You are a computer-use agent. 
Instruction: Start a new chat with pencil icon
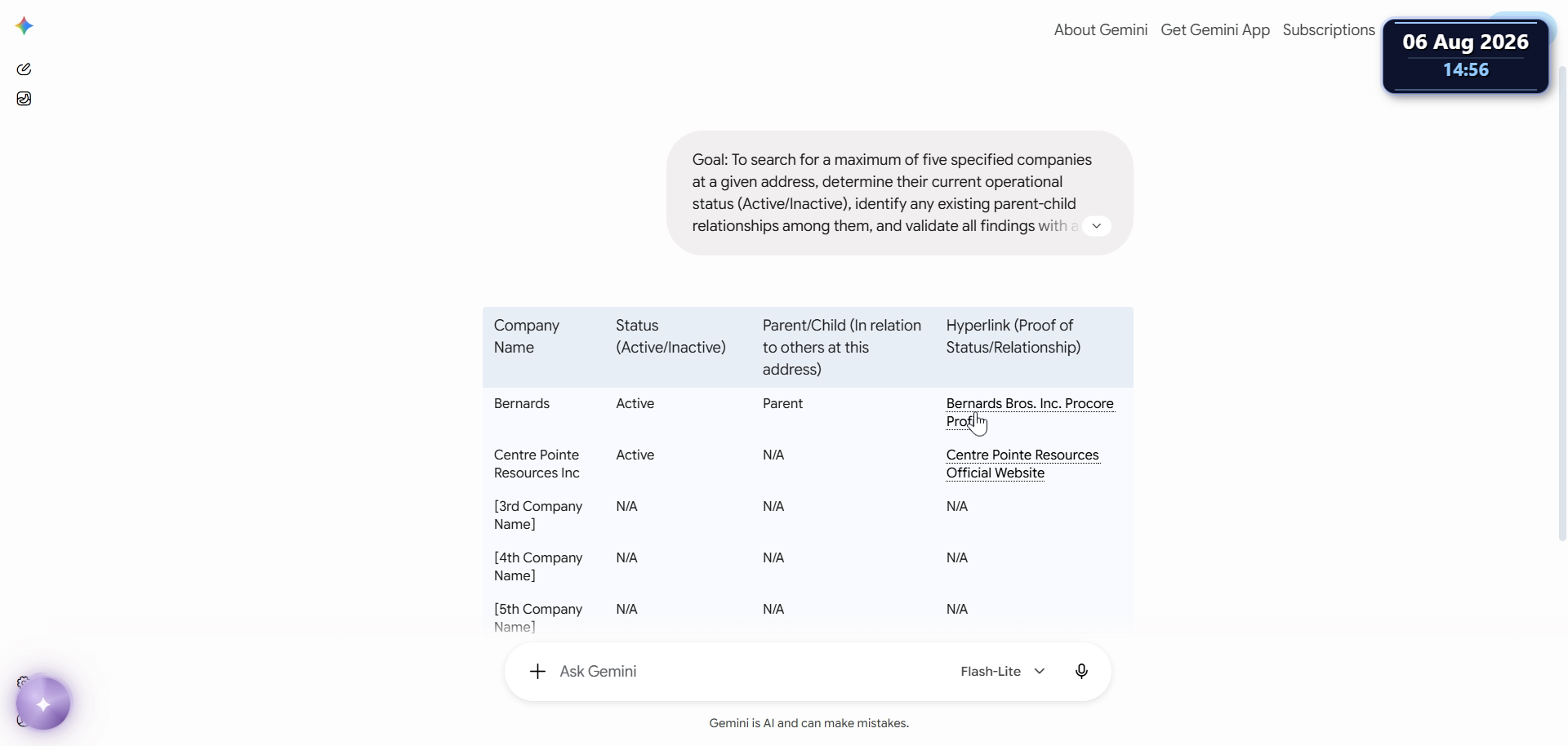24,69
